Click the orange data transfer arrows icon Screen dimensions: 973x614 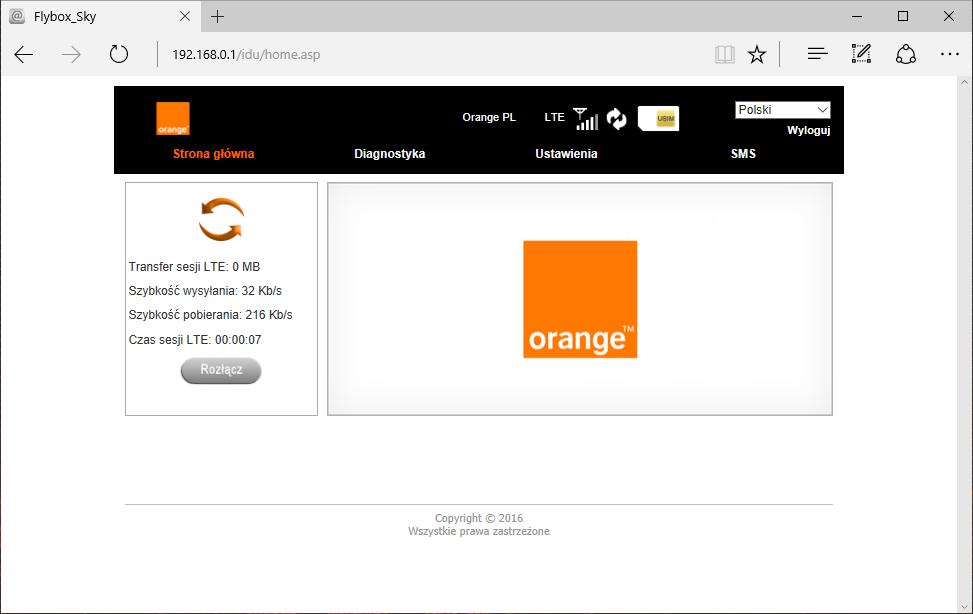(221, 219)
